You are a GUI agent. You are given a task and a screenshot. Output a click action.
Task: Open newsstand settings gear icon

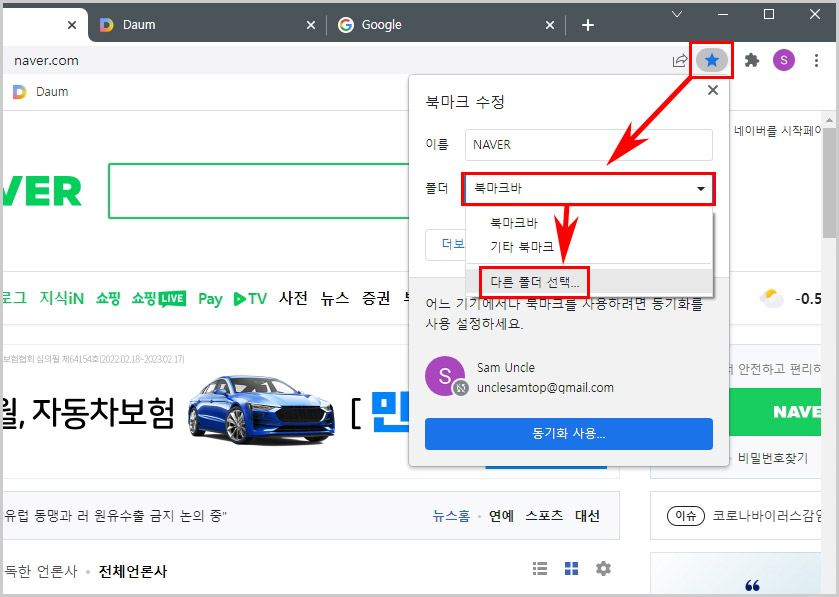coord(603,569)
